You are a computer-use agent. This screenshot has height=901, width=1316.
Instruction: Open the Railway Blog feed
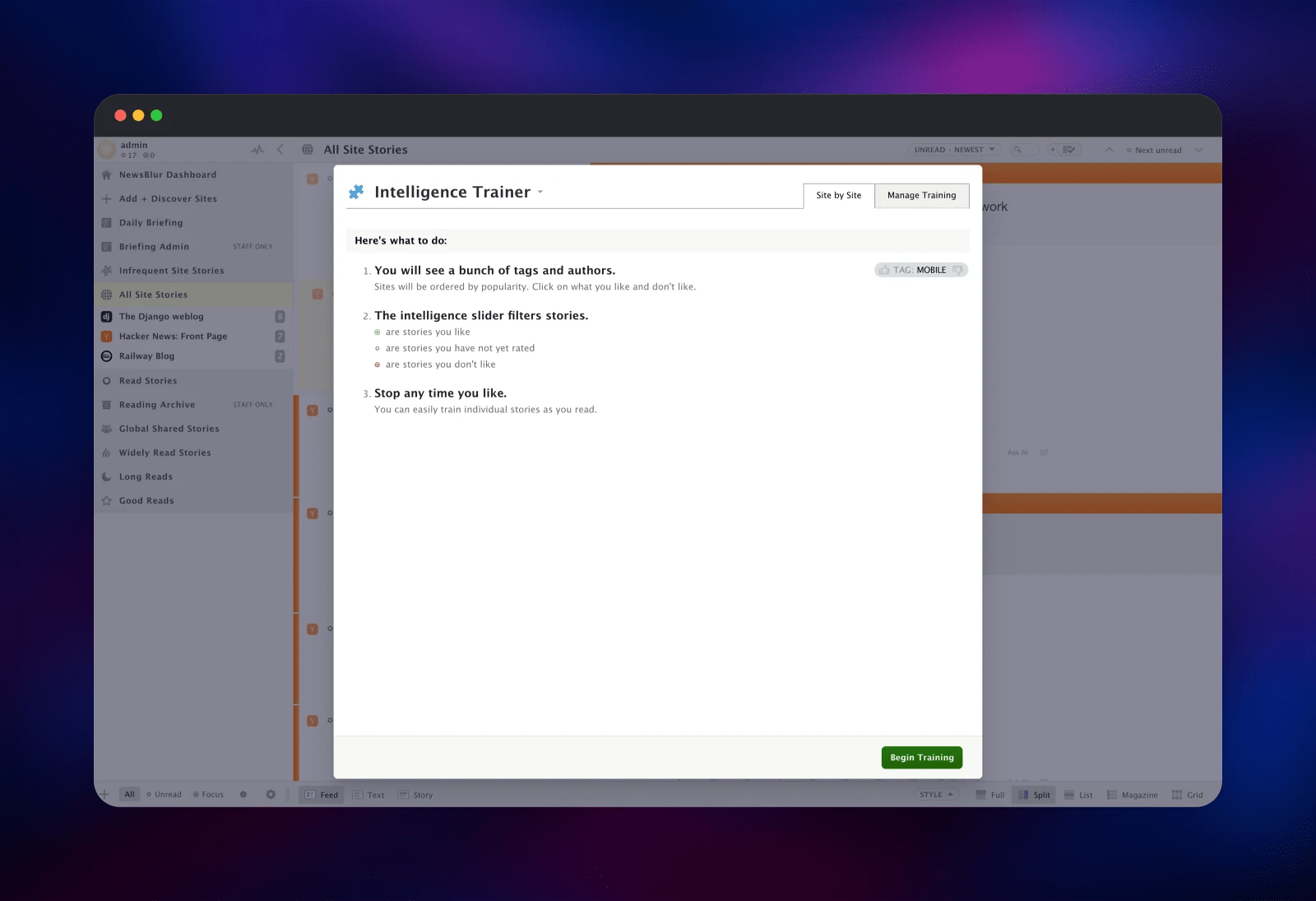click(x=146, y=355)
